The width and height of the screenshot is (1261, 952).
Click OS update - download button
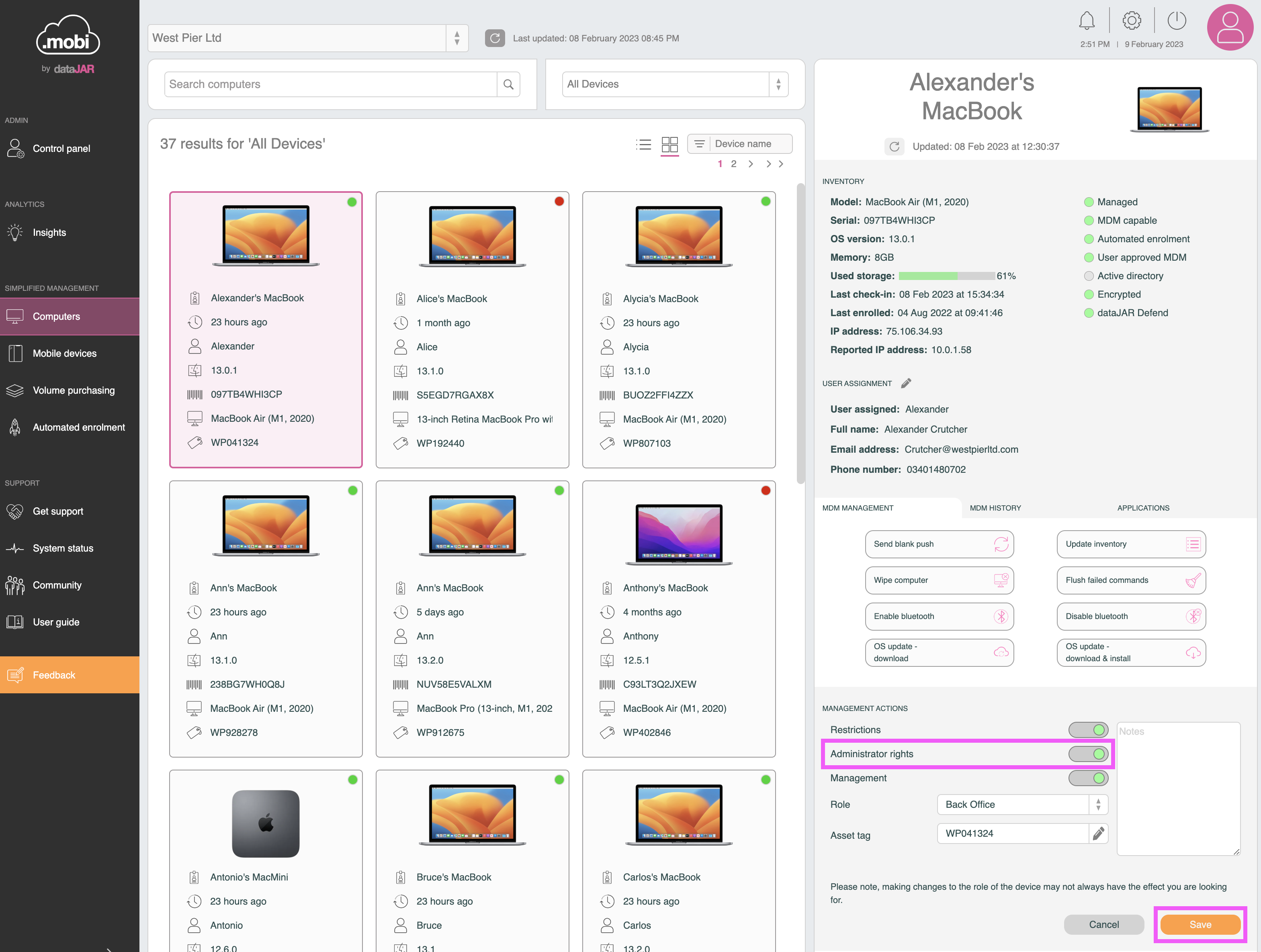(939, 652)
